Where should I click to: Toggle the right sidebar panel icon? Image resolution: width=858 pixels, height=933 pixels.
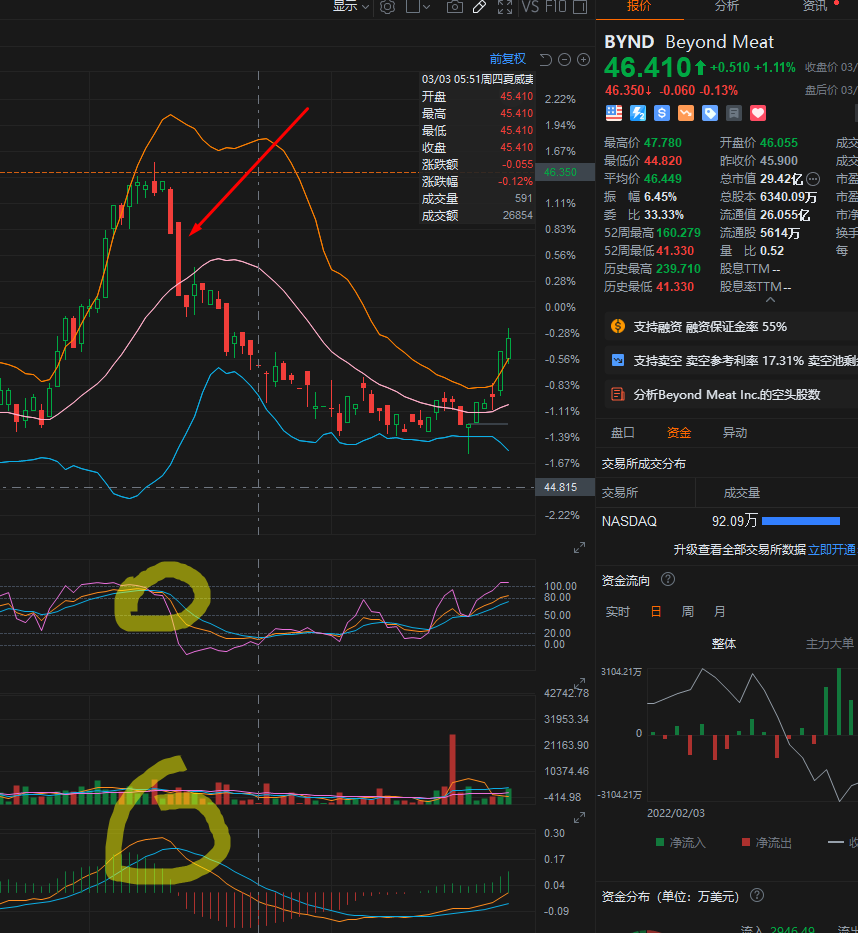(580, 7)
